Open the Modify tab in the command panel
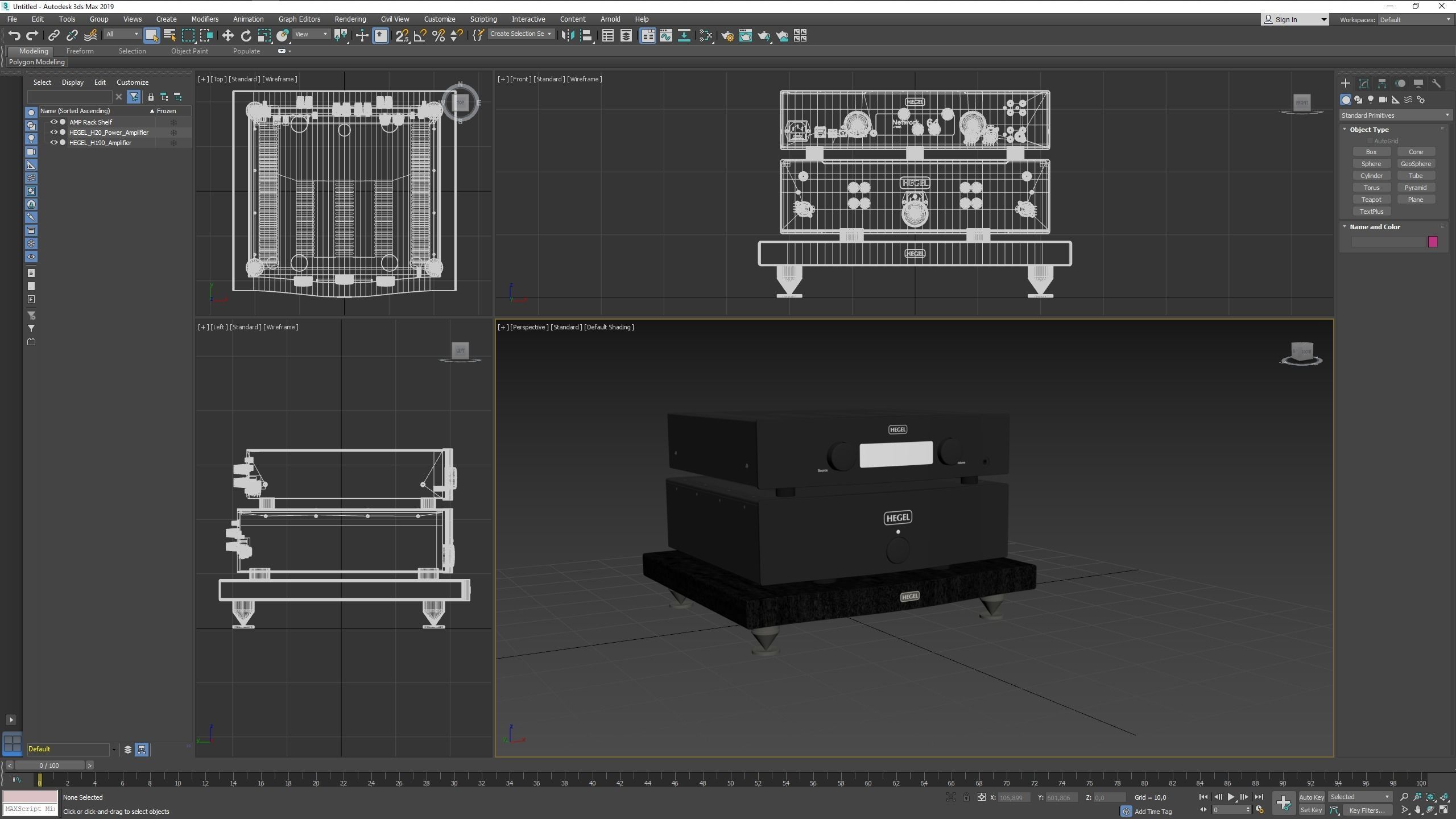Viewport: 1456px width, 819px height. click(1363, 84)
